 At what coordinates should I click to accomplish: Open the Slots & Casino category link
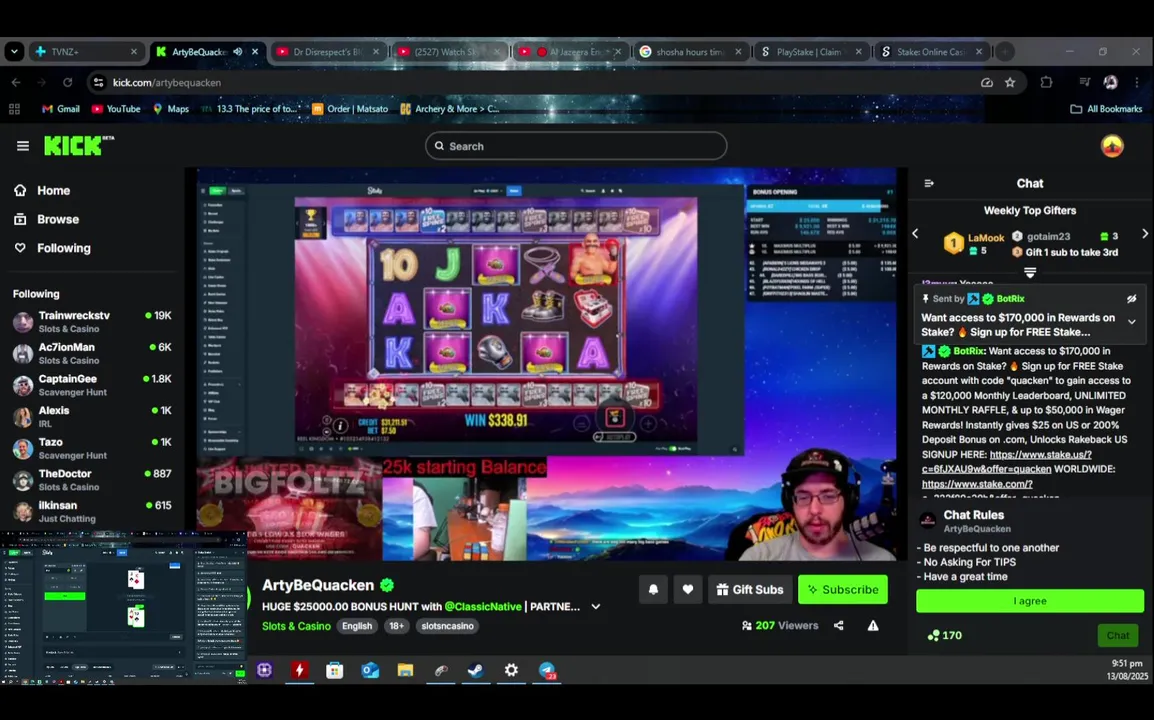[296, 626]
